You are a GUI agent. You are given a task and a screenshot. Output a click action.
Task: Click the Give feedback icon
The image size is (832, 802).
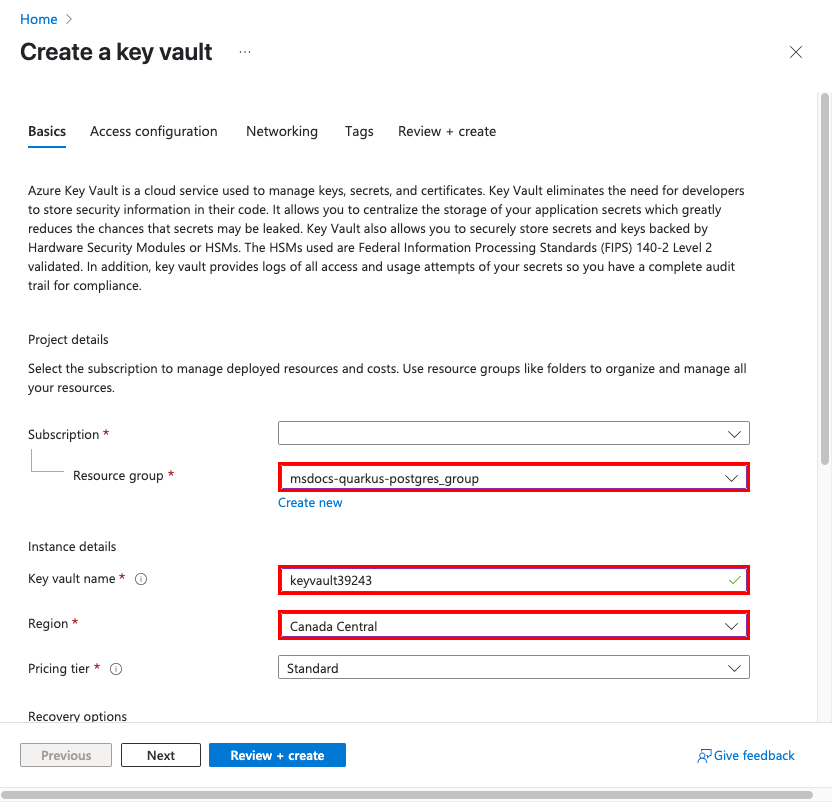pyautogui.click(x=704, y=756)
